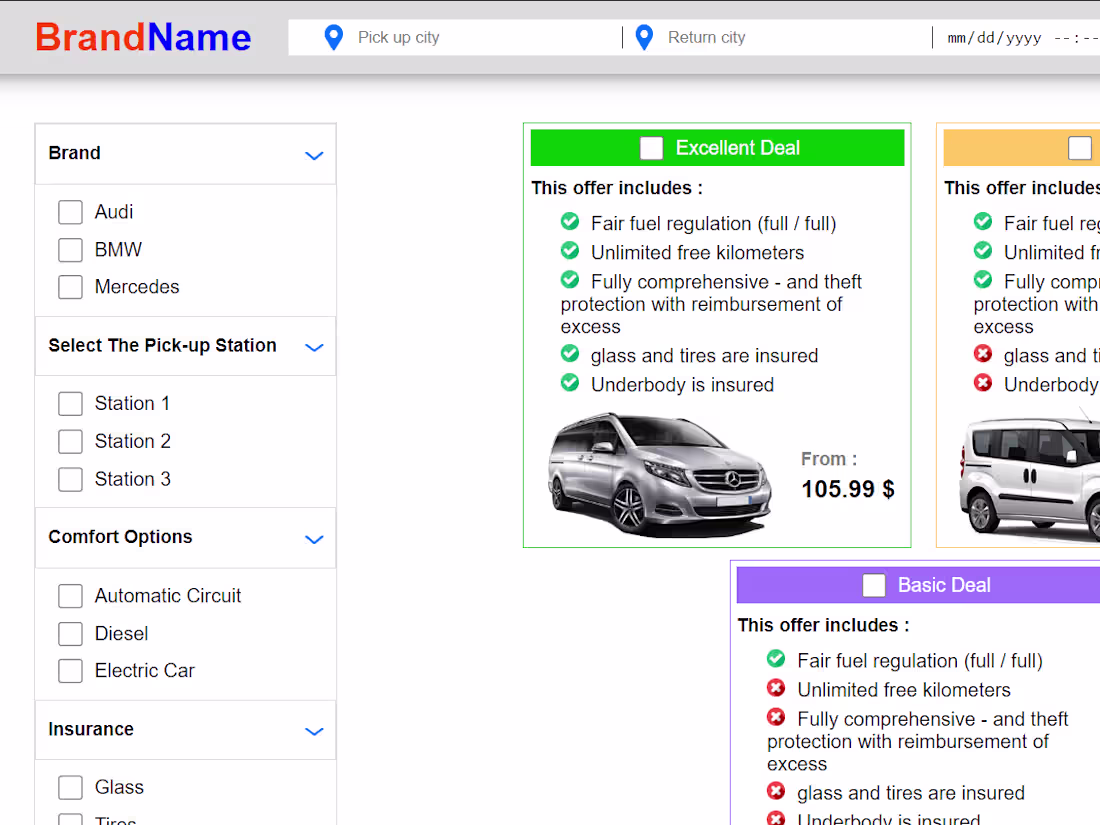Check the Mercedes brand checkbox

pos(70,287)
